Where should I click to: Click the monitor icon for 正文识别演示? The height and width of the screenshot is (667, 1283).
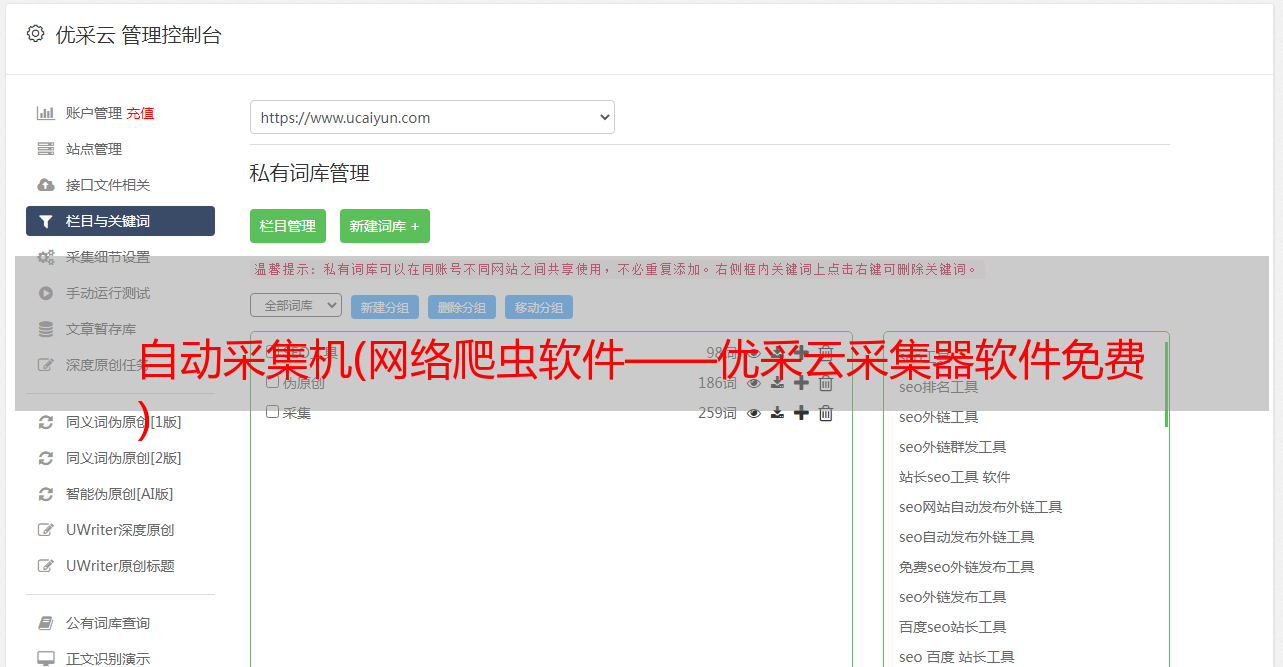(x=46, y=659)
